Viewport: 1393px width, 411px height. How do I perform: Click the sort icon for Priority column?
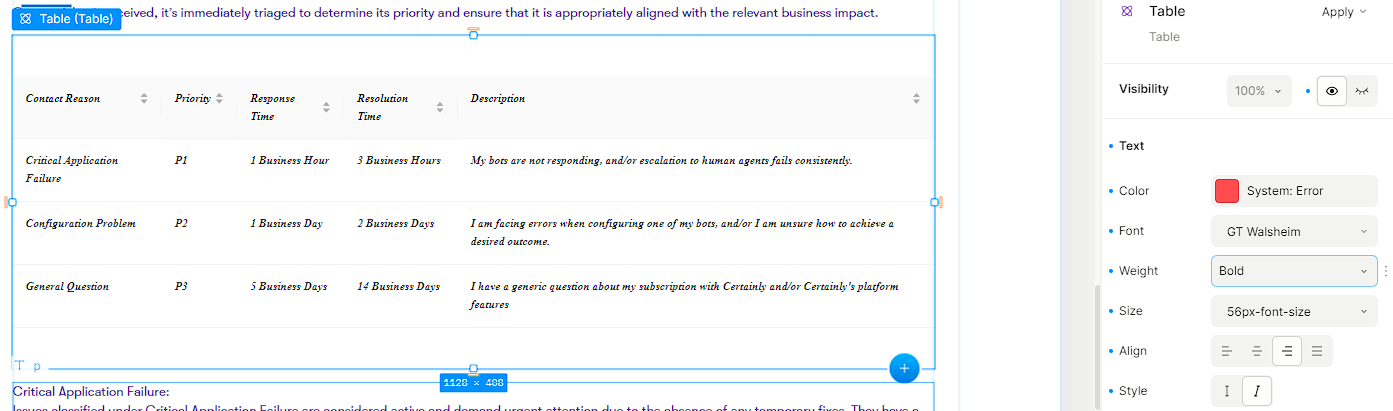(219, 98)
